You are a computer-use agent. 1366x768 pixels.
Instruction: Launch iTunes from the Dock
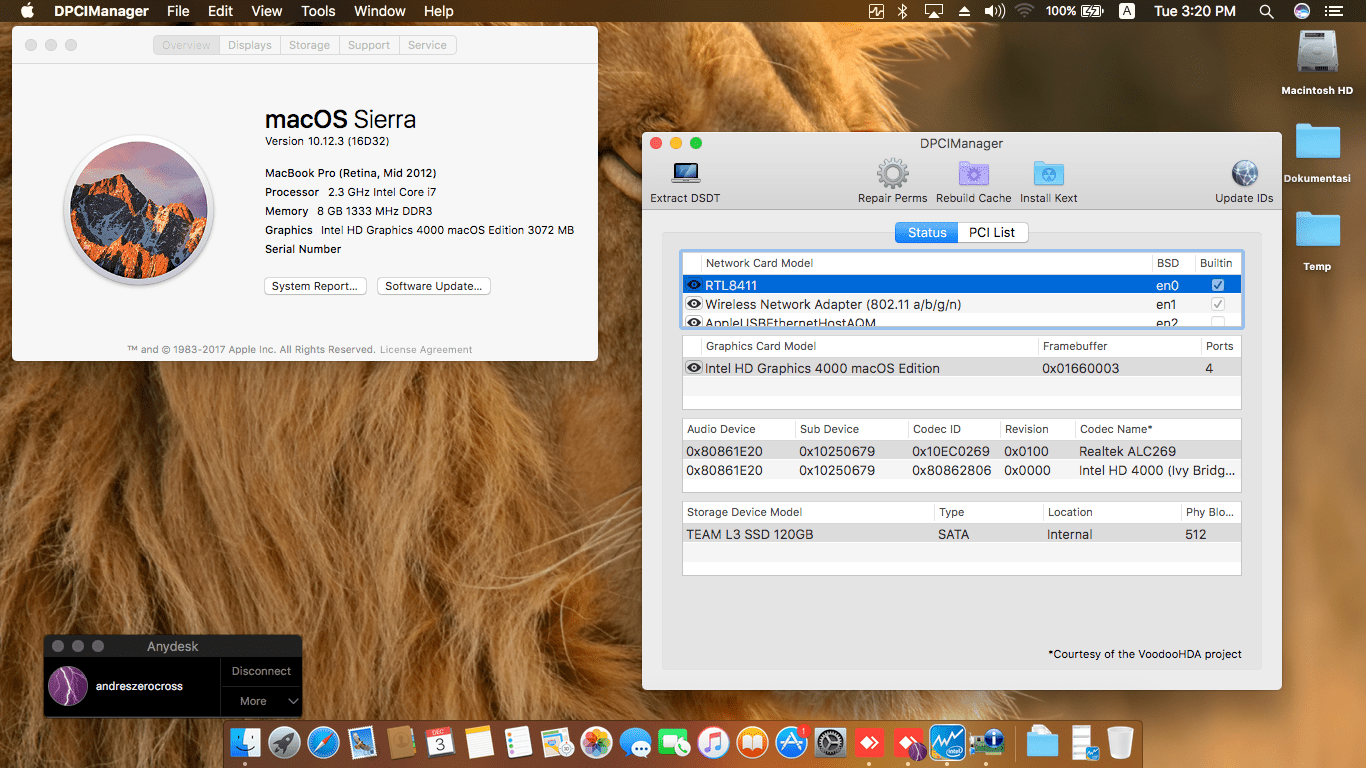pos(713,742)
